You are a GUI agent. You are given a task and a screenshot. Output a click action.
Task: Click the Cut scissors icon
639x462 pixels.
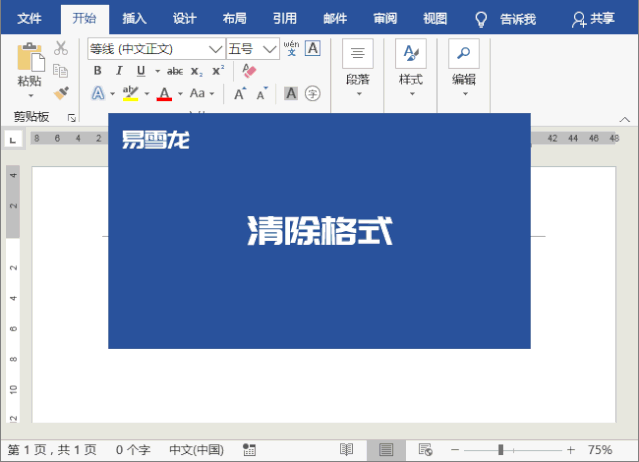(x=61, y=48)
